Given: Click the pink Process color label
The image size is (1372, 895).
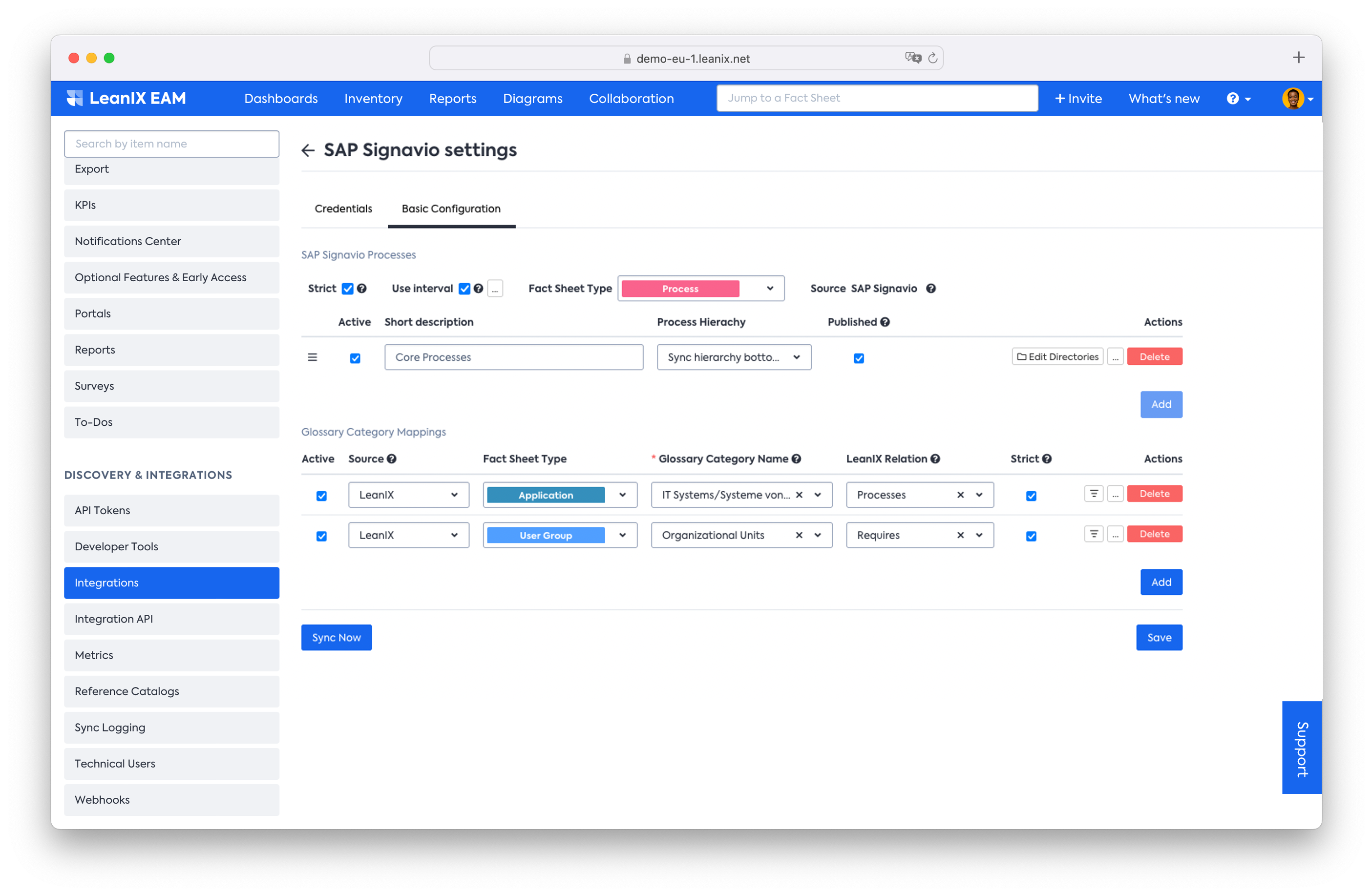Looking at the screenshot, I should click(x=680, y=289).
